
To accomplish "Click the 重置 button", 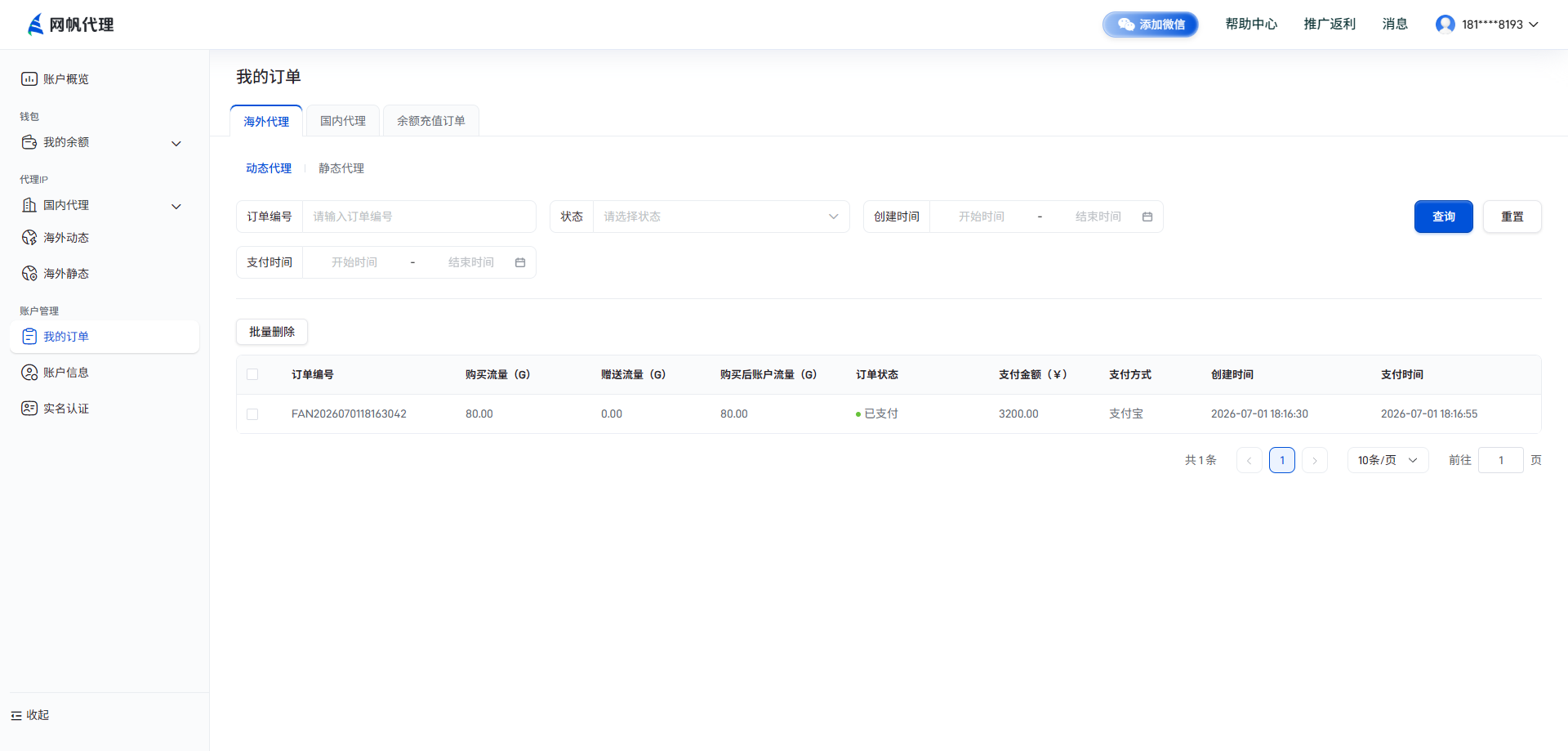I will coord(1512,217).
